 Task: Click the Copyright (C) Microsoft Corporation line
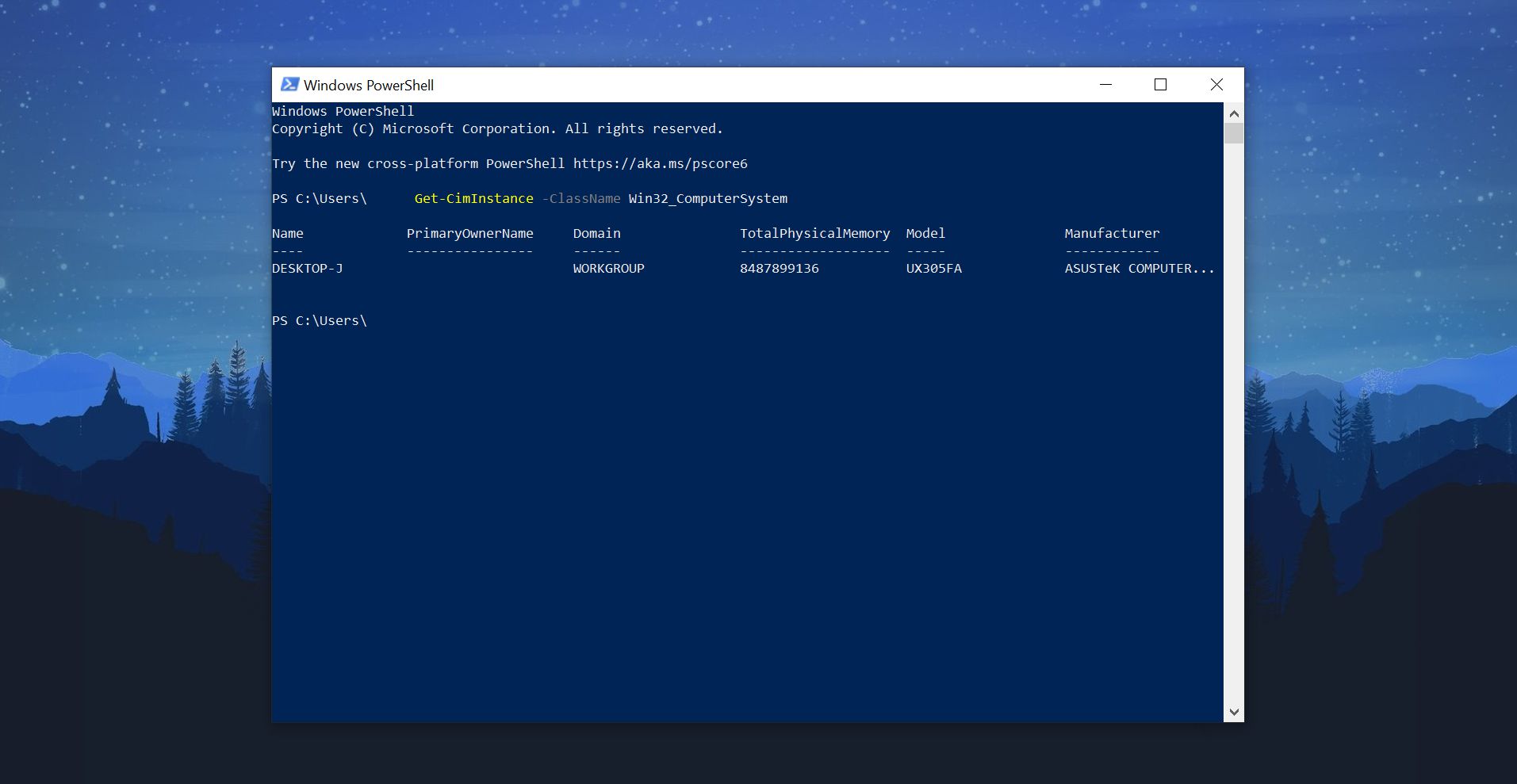(497, 128)
